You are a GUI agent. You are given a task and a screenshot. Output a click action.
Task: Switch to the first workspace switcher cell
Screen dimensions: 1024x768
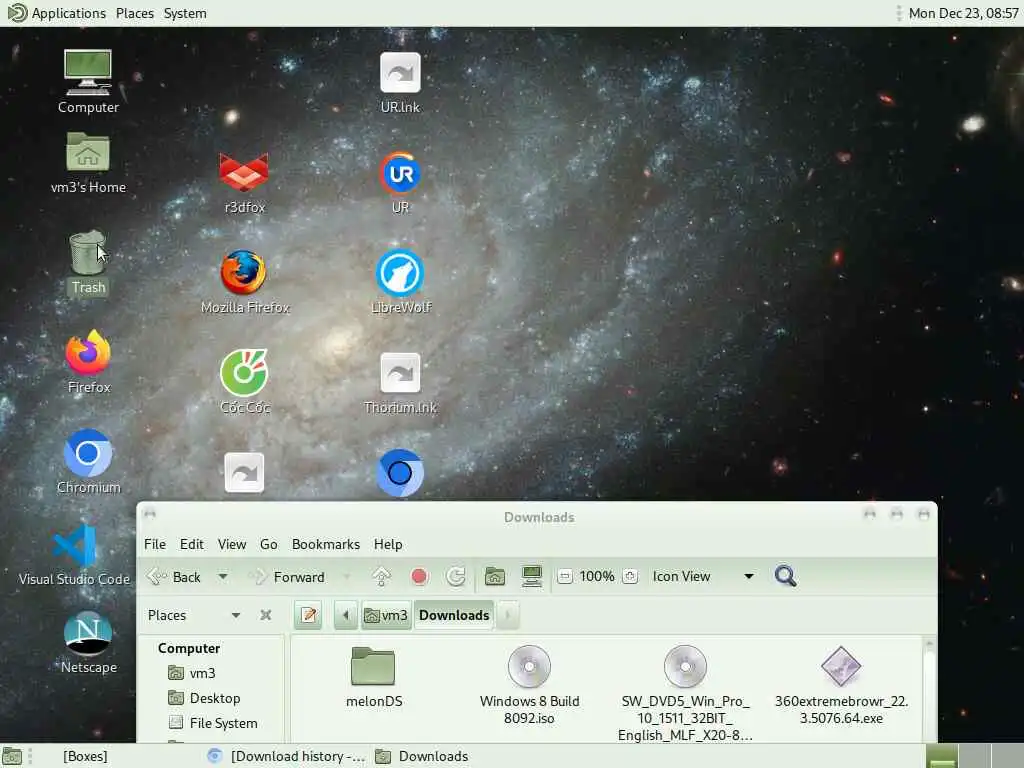point(942,756)
